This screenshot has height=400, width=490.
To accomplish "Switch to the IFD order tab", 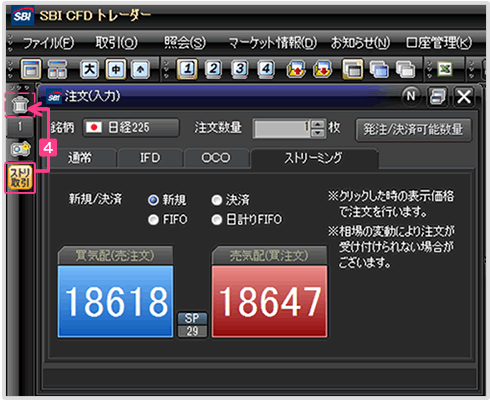I will [x=150, y=158].
